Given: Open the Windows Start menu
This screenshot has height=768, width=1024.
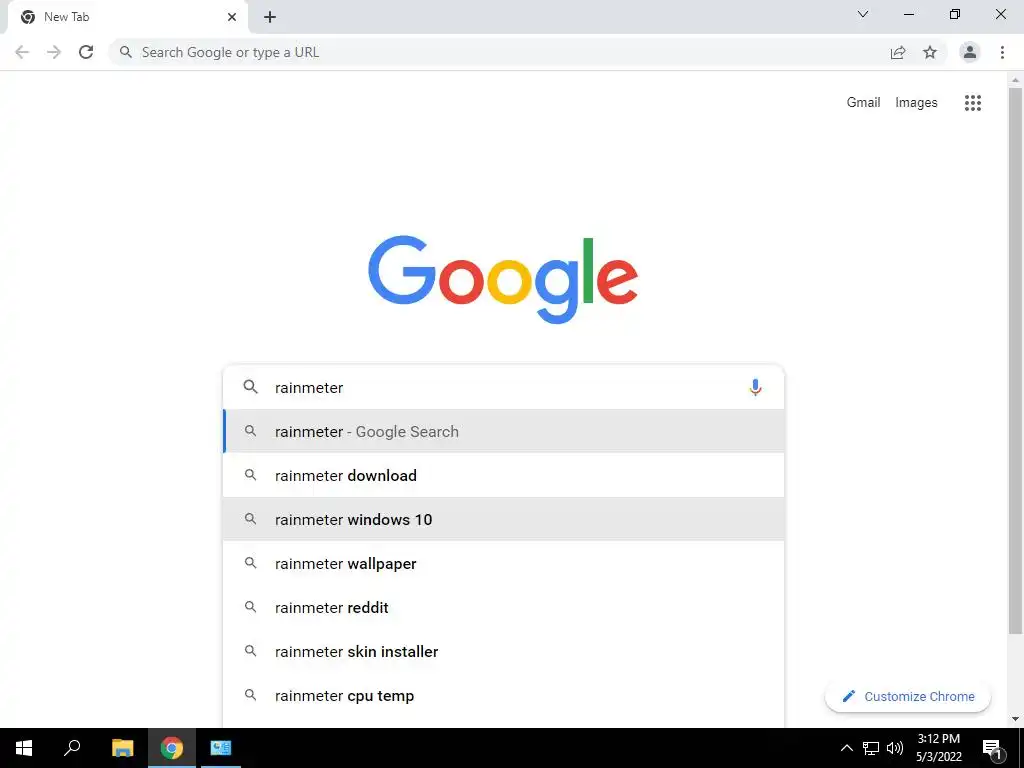Looking at the screenshot, I should coord(24,748).
